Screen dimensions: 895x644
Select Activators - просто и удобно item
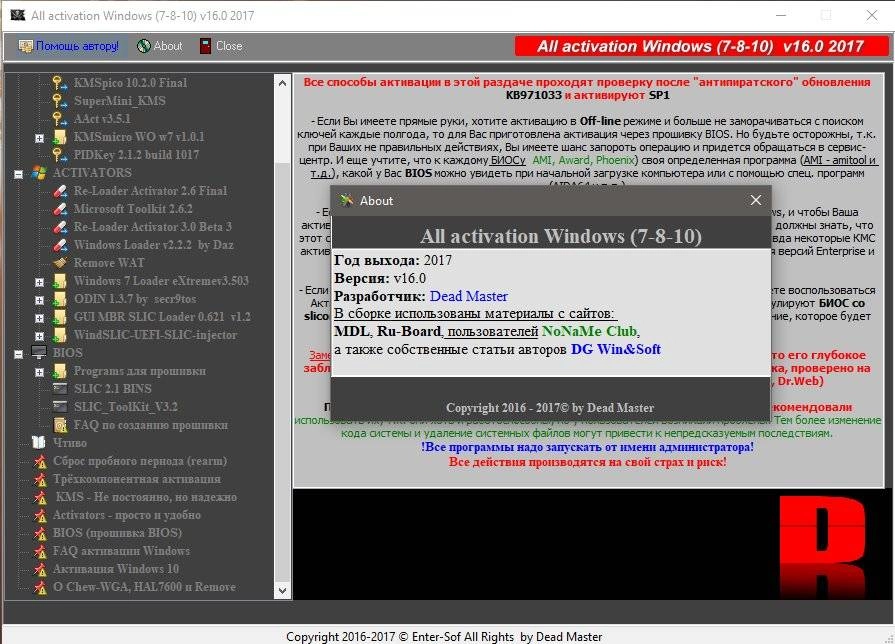(127, 515)
